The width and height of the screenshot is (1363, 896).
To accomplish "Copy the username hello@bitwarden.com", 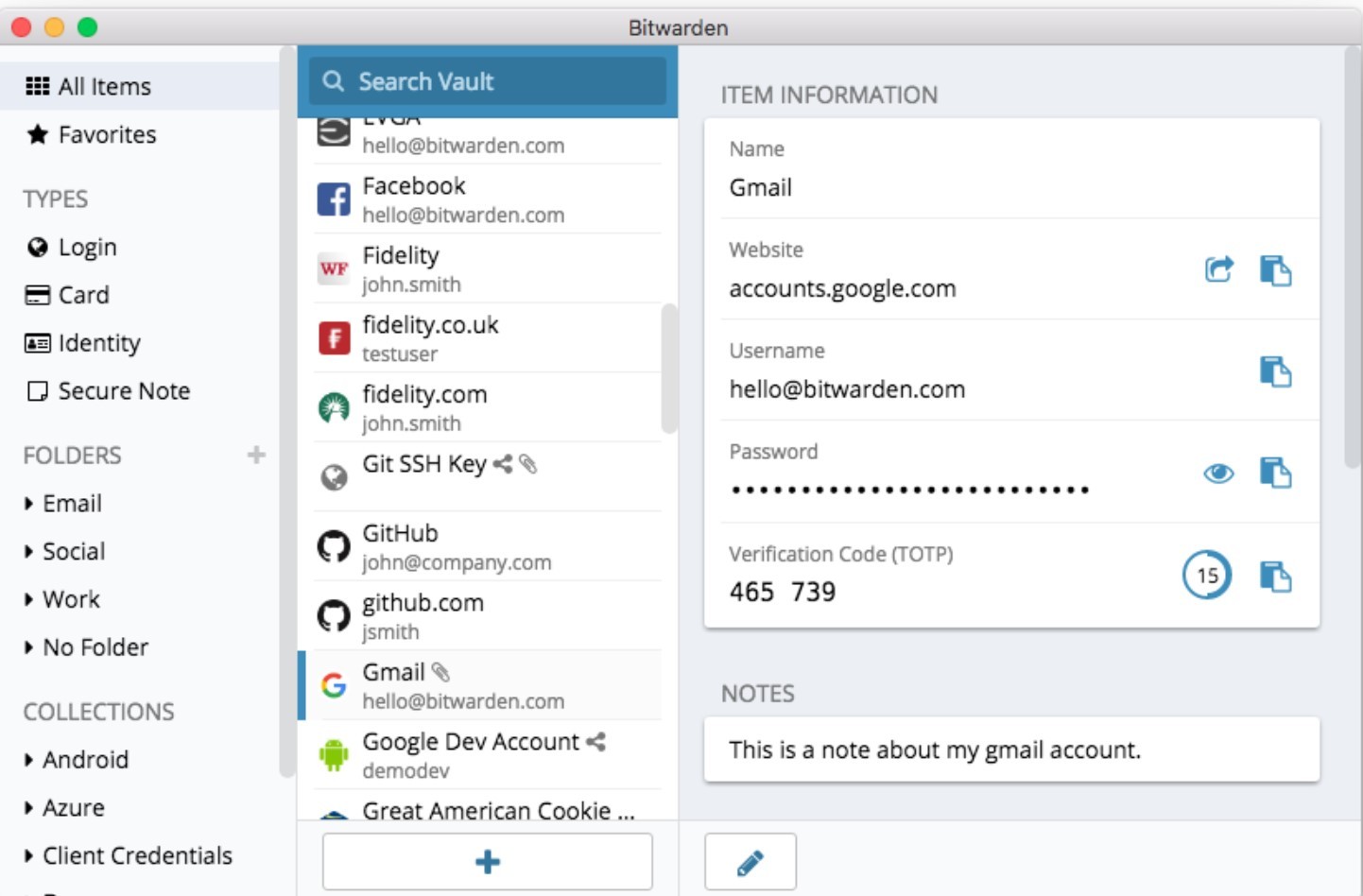I will click(1275, 371).
